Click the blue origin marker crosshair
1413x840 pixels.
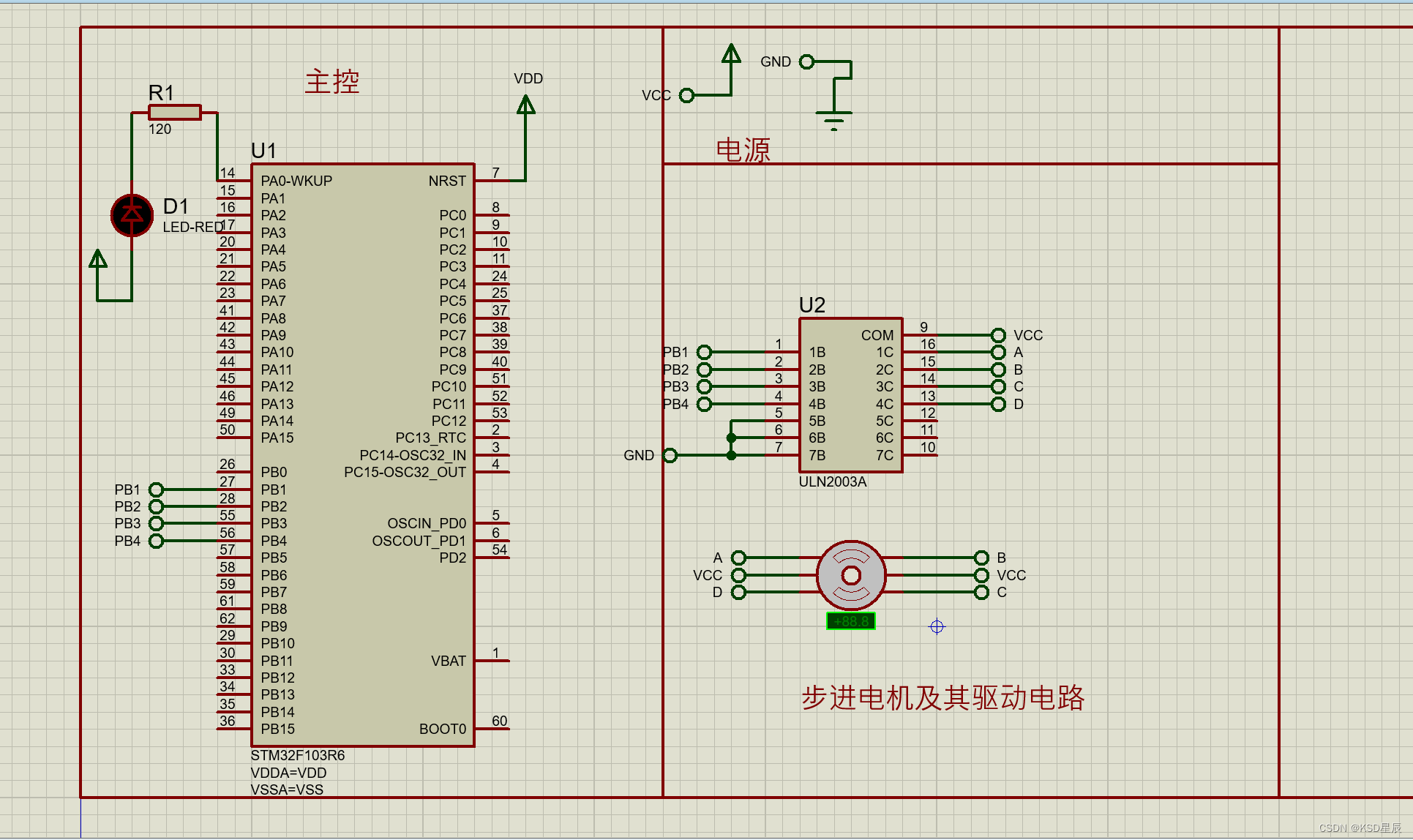[x=937, y=627]
